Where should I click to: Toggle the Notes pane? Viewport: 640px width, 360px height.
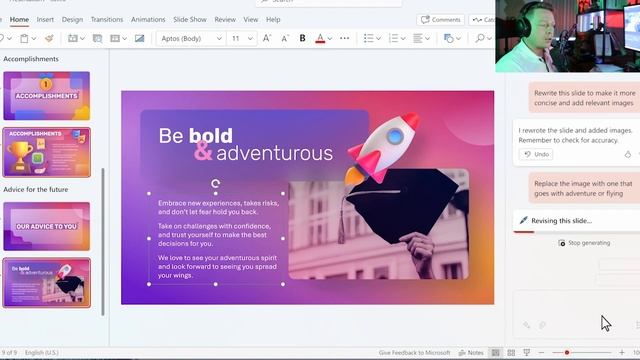point(471,352)
